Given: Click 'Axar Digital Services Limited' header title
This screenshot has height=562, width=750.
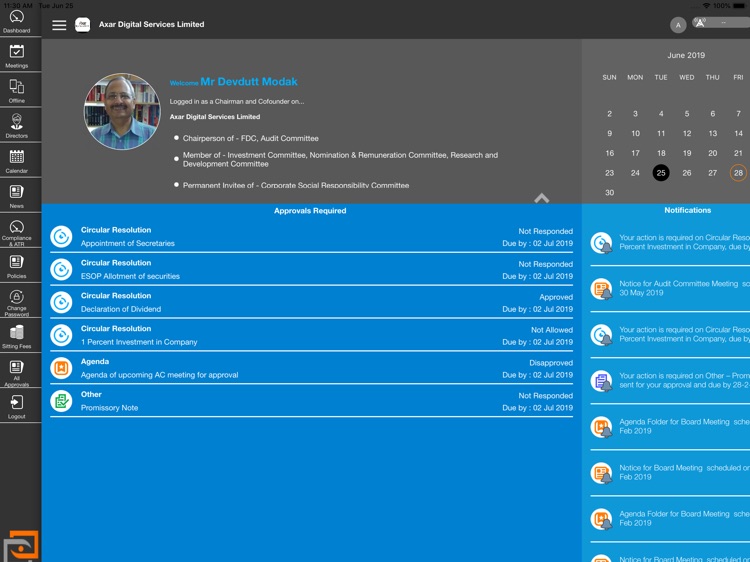Looking at the screenshot, I should (151, 24).
